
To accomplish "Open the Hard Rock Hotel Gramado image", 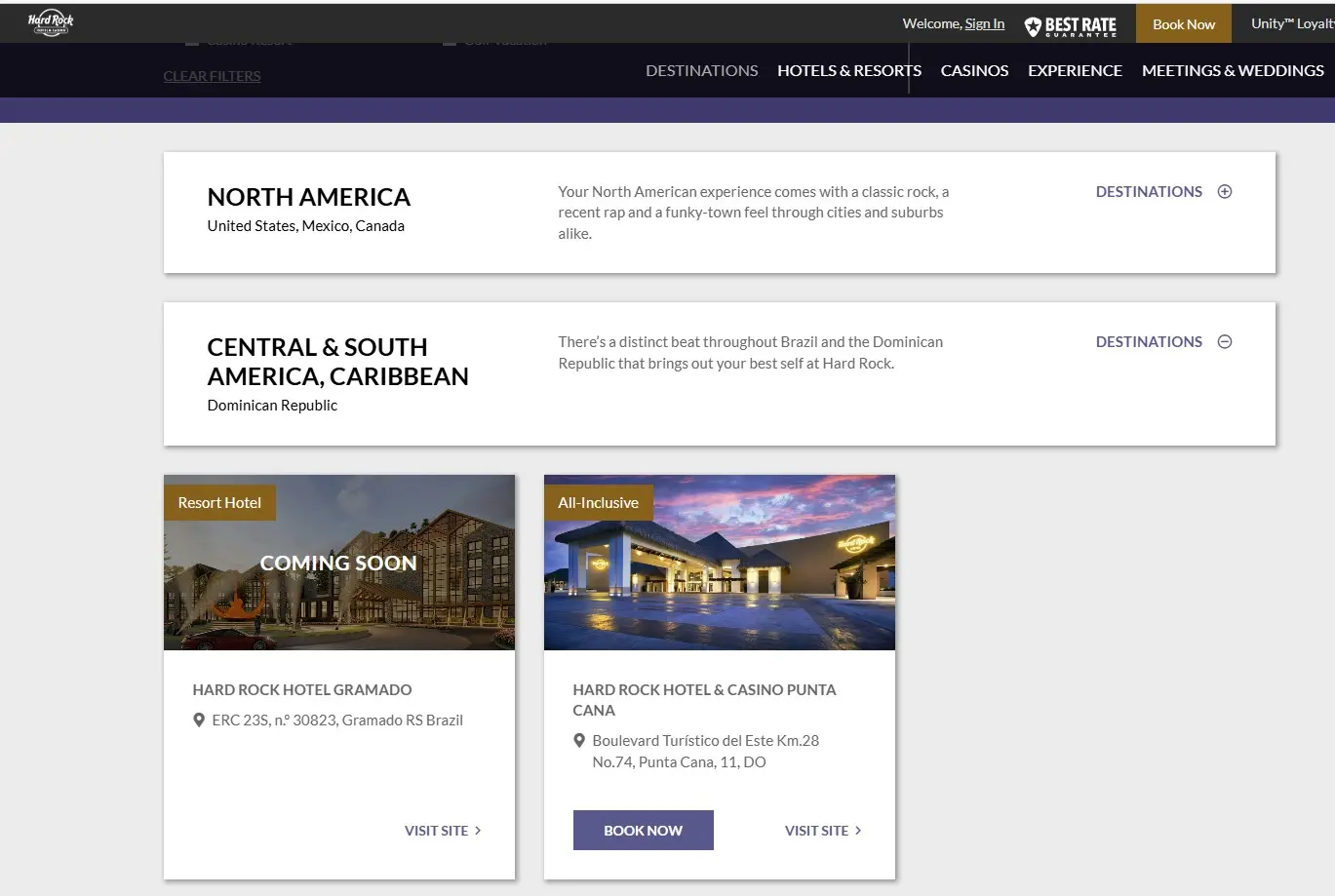I will [339, 563].
